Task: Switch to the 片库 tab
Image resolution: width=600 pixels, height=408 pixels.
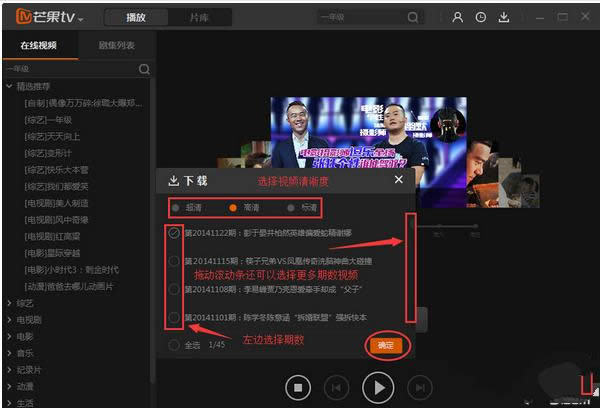Action: pyautogui.click(x=200, y=18)
